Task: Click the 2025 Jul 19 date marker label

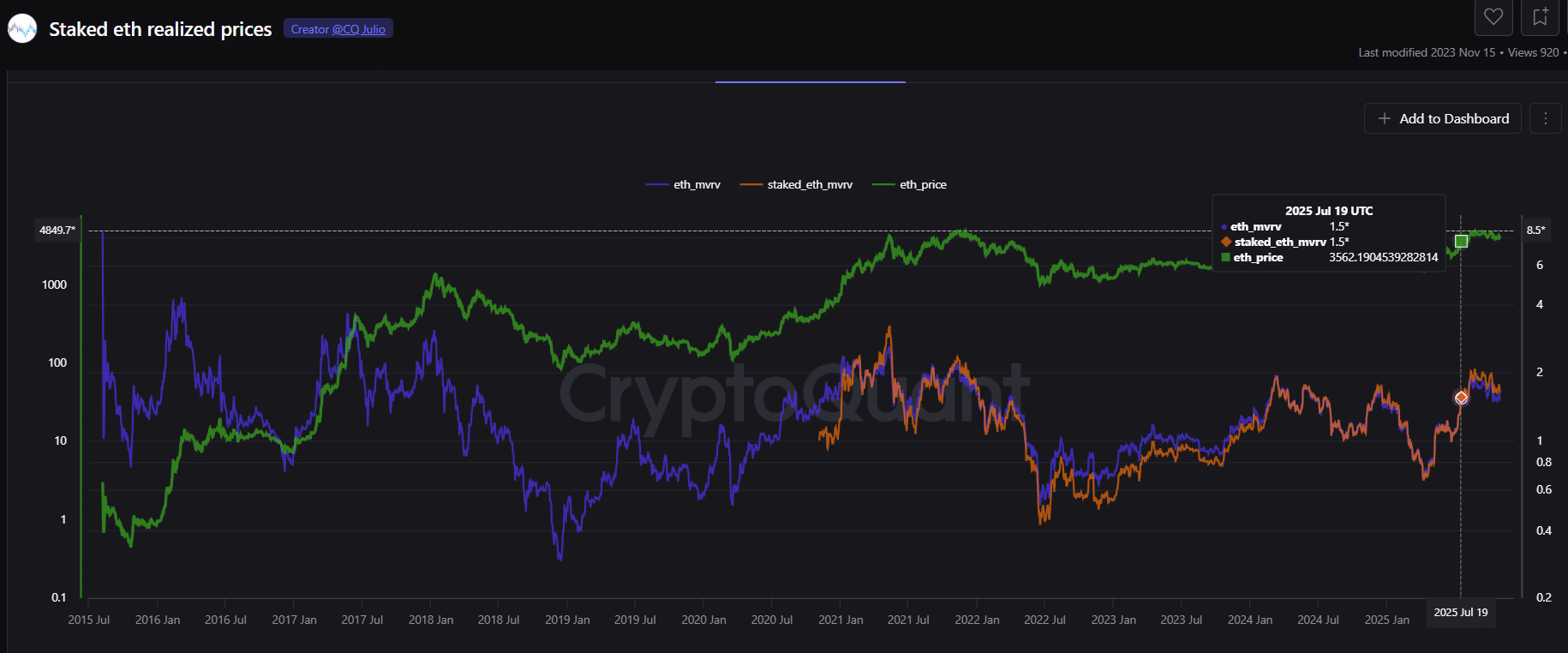Action: (x=1460, y=613)
